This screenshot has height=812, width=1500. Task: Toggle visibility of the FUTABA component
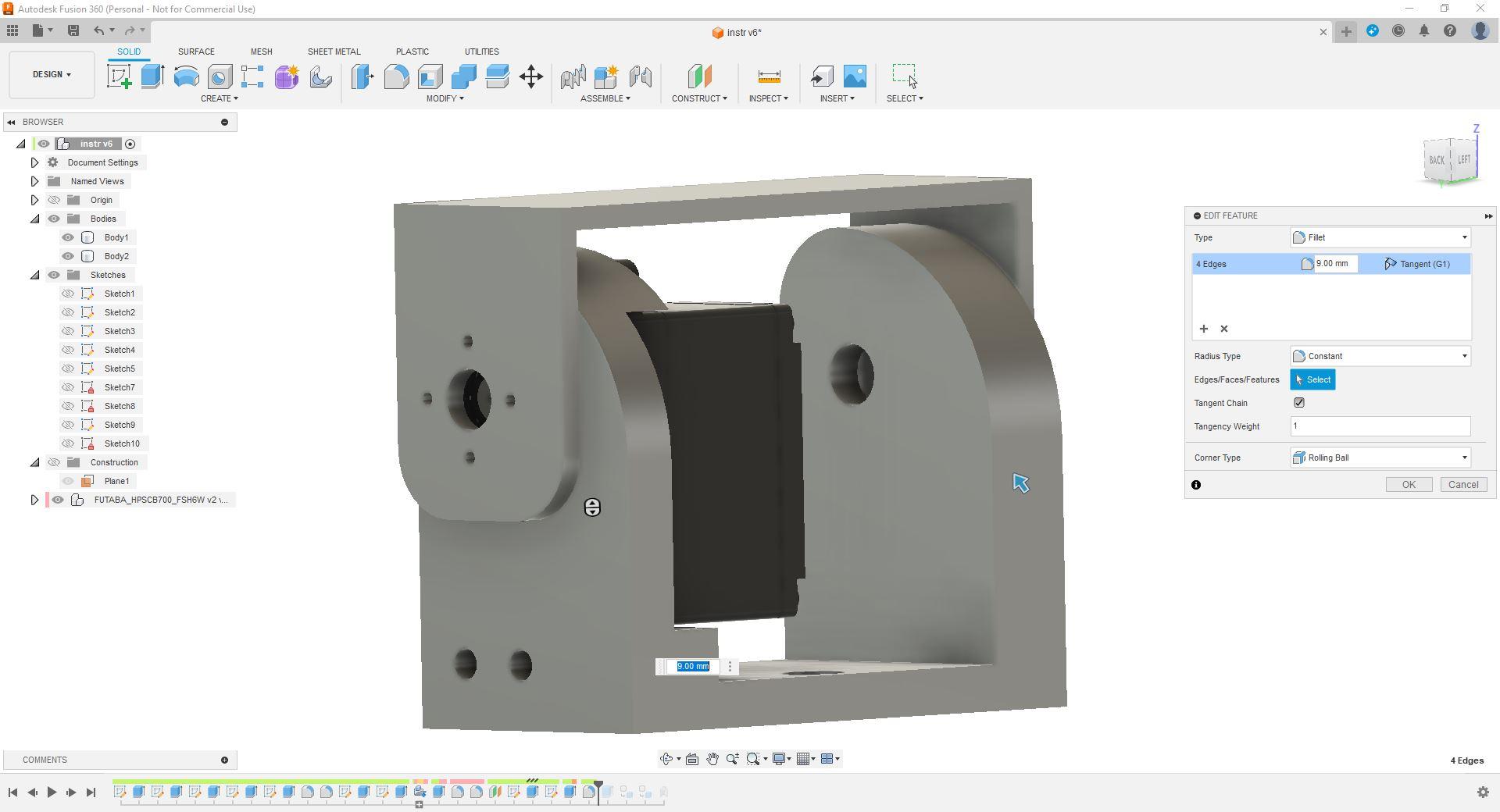[58, 500]
